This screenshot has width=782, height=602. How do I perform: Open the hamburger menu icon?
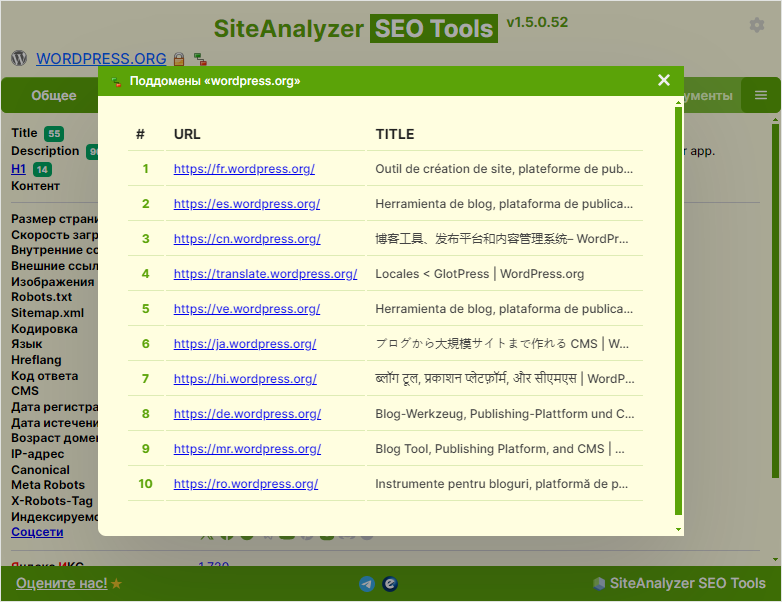click(761, 95)
